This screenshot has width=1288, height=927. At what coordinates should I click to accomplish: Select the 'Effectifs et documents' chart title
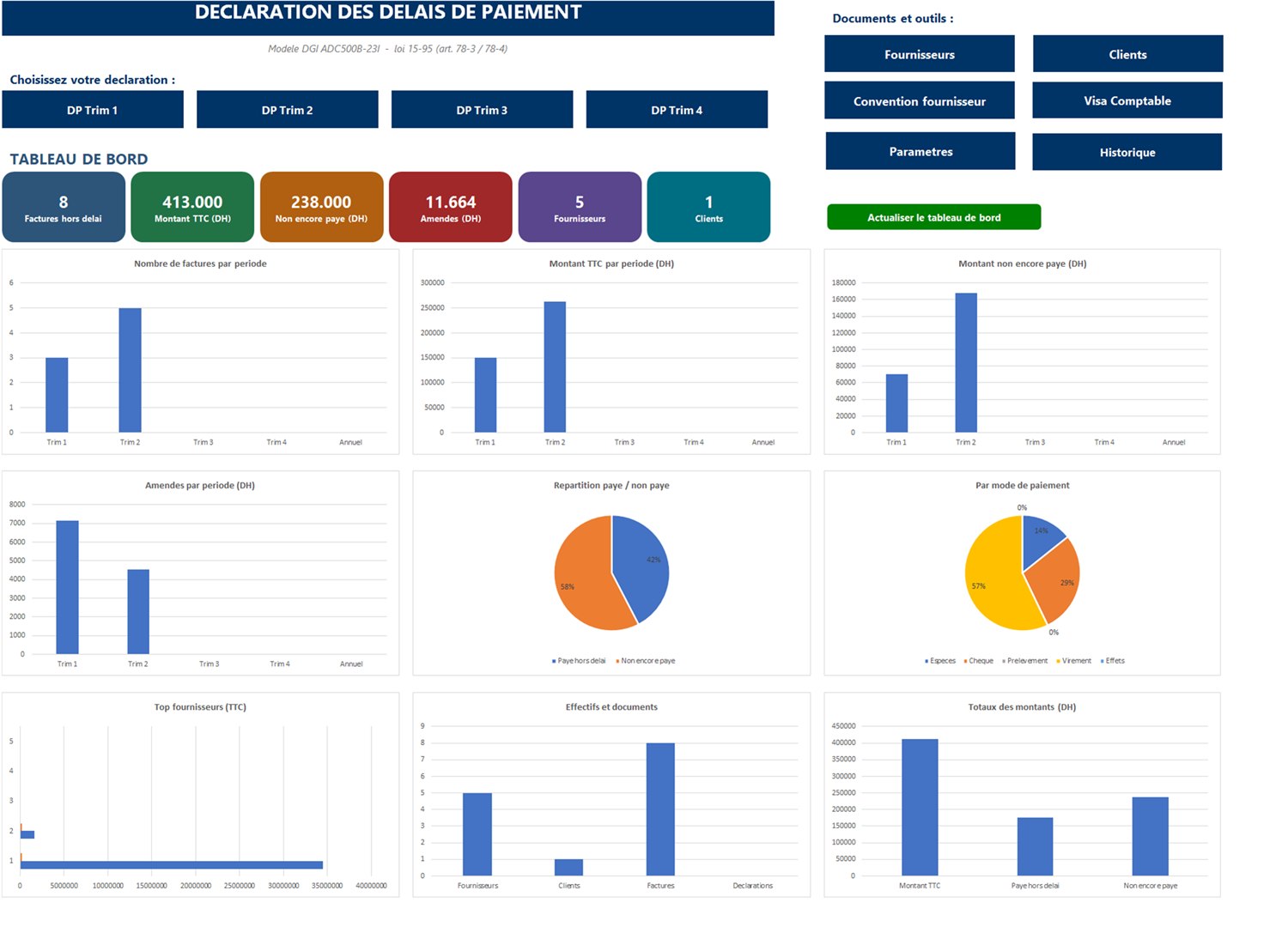[611, 706]
